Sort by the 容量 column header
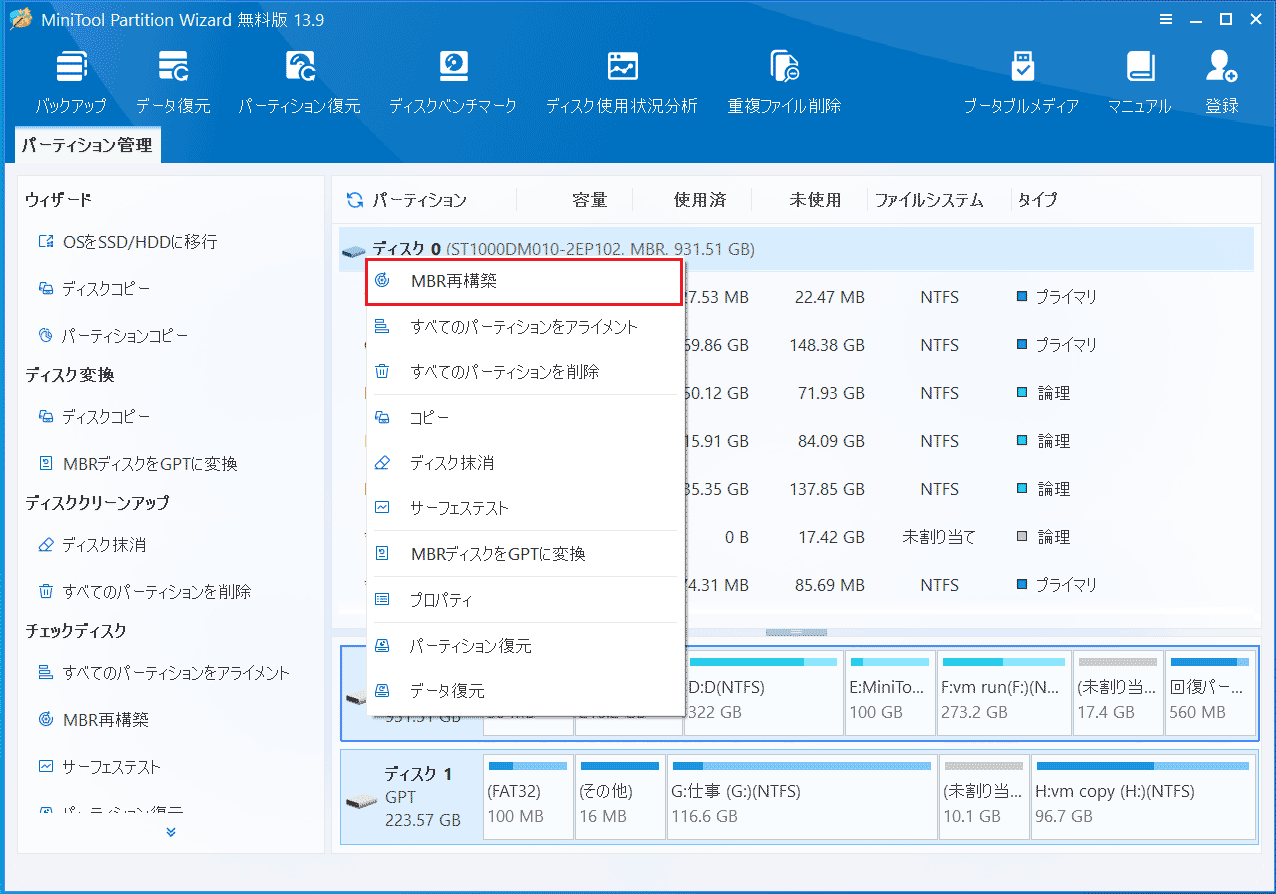Viewport: 1276px width, 894px height. [x=589, y=200]
